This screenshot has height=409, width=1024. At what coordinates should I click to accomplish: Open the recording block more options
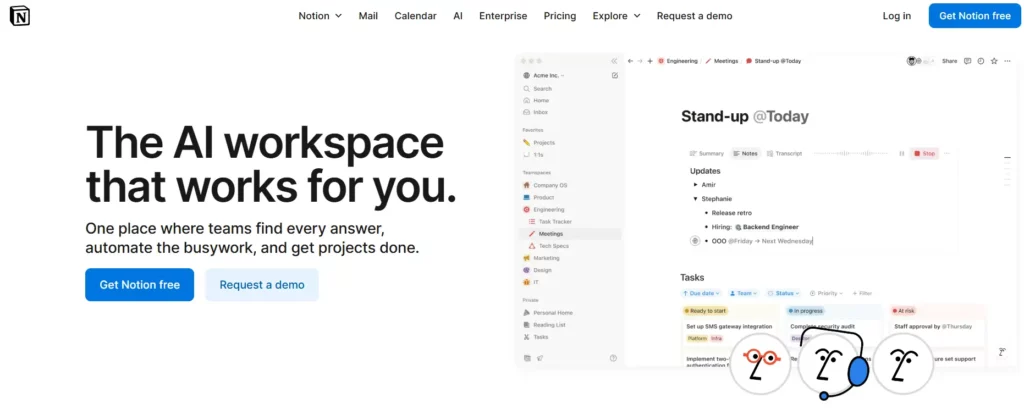point(947,154)
